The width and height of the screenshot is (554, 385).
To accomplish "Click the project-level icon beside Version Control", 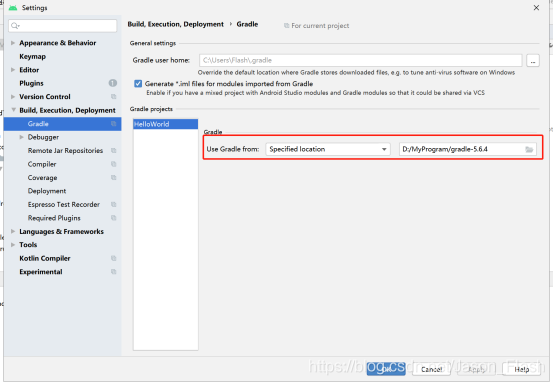I will click(x=113, y=96).
